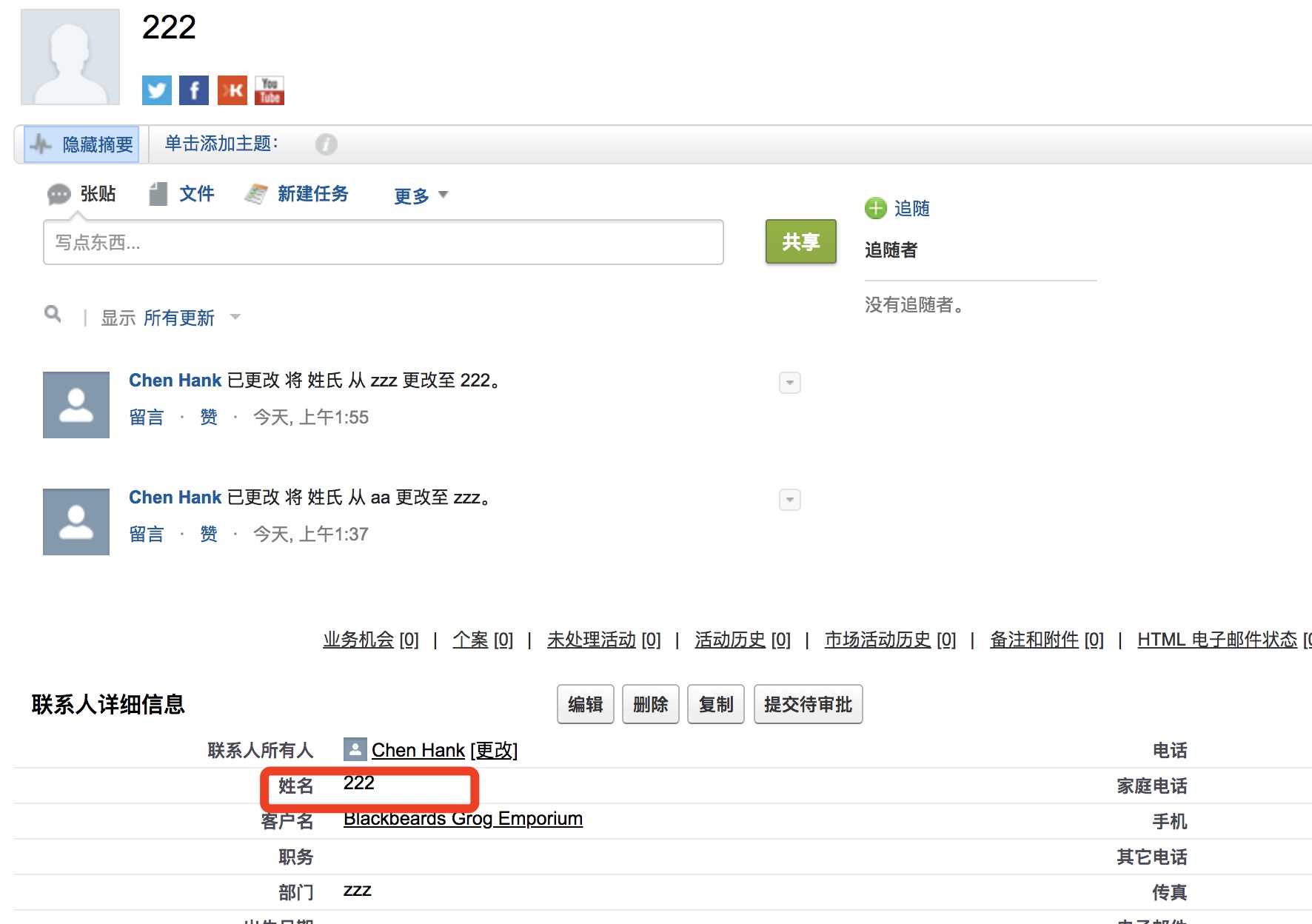The image size is (1312, 924).
Task: Click the 没有追随者 text
Action: (x=914, y=305)
